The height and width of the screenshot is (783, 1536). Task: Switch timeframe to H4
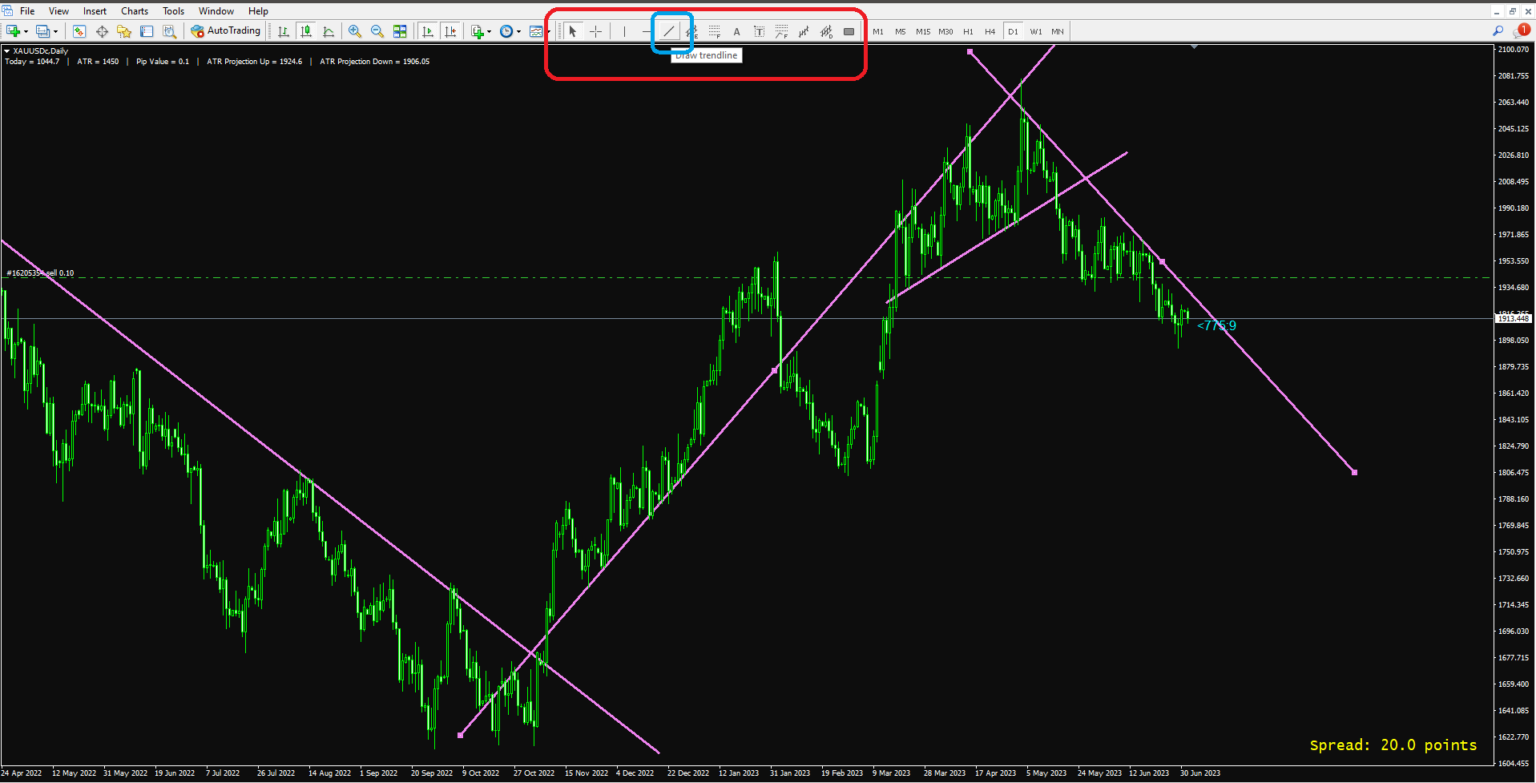[991, 31]
